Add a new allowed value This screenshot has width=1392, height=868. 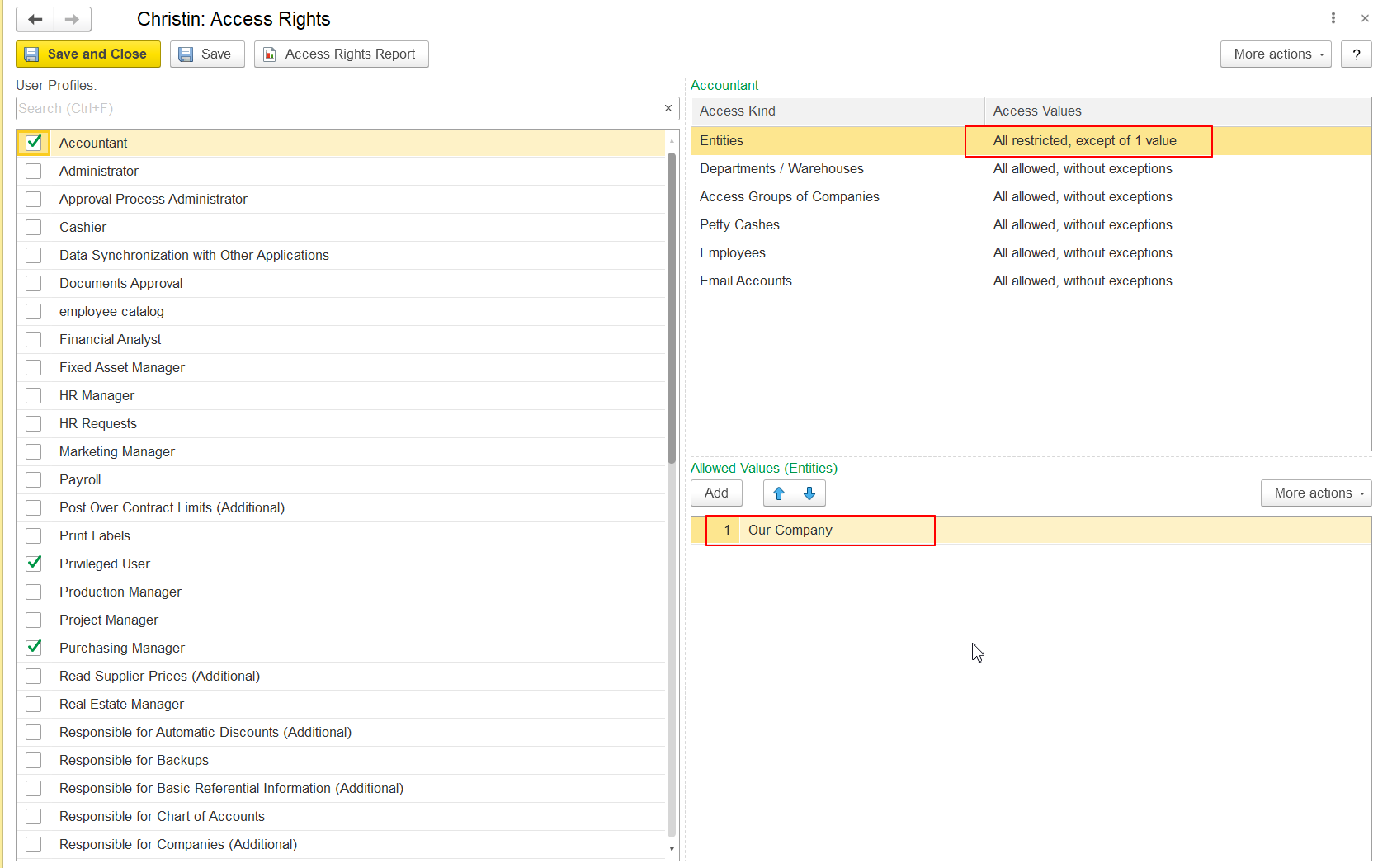tap(715, 493)
